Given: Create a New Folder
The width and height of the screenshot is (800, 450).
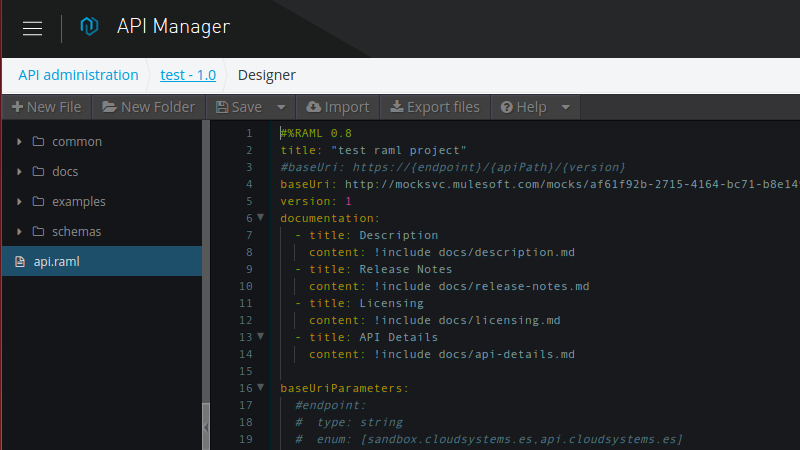Looking at the screenshot, I should [x=148, y=107].
